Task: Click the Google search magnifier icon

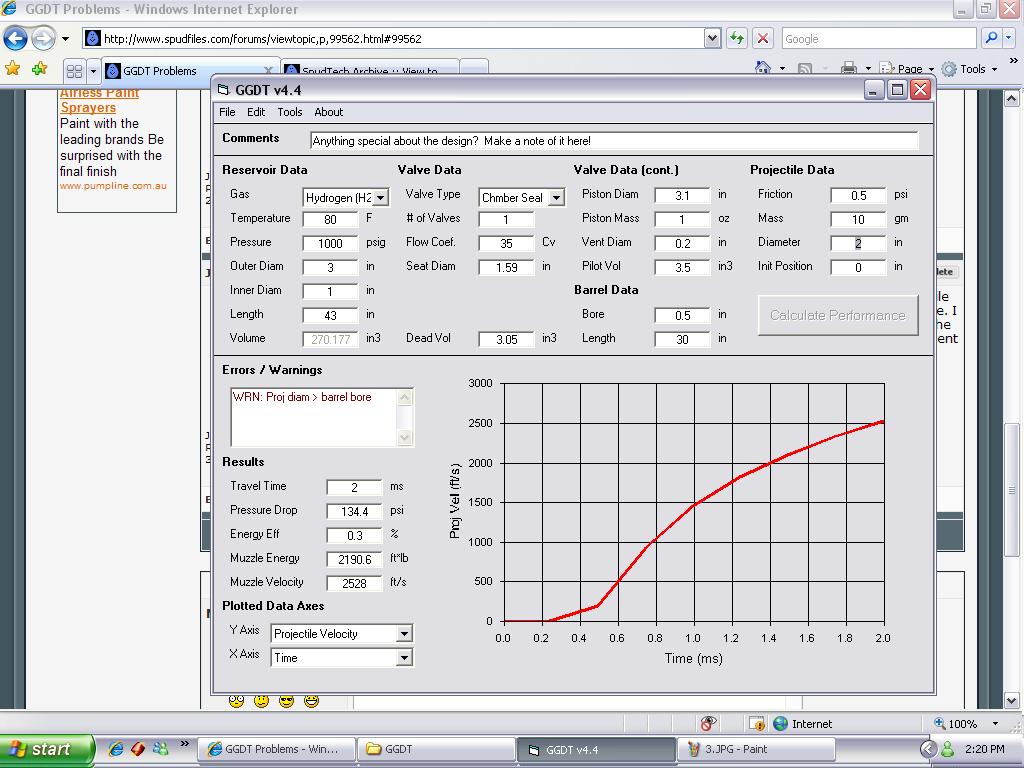Action: pyautogui.click(x=991, y=39)
